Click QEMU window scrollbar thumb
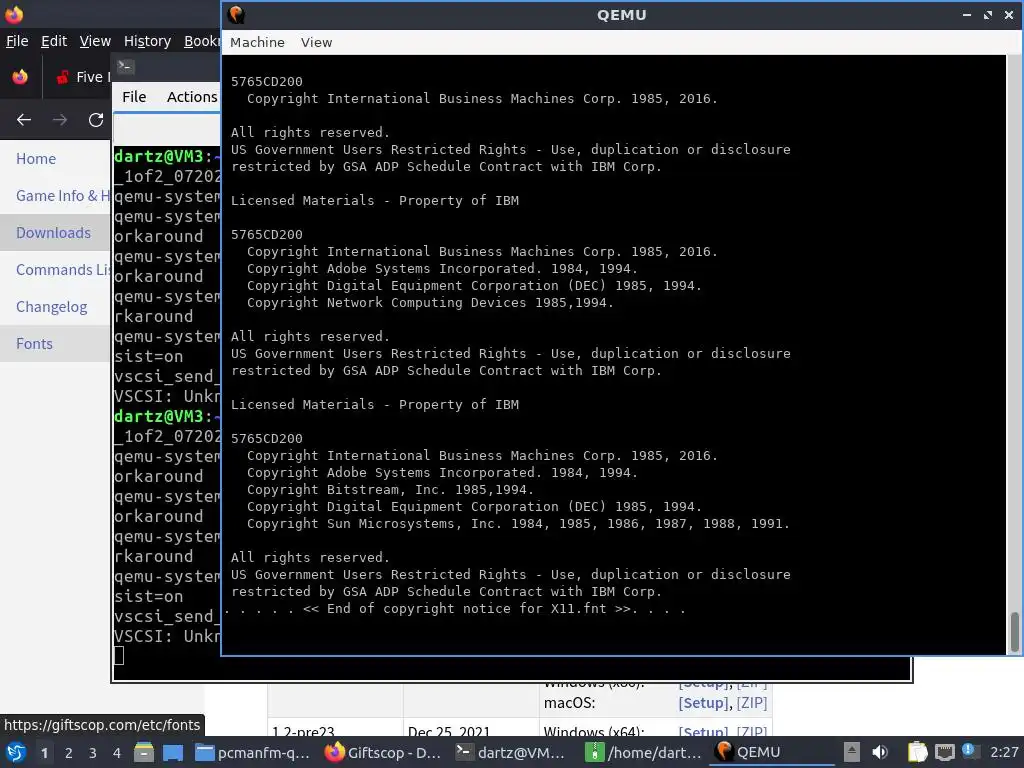1024x768 pixels. [x=1014, y=632]
